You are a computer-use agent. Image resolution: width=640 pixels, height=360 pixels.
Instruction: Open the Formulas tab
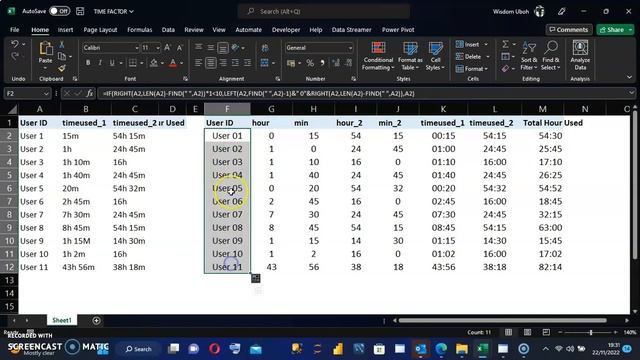140,30
